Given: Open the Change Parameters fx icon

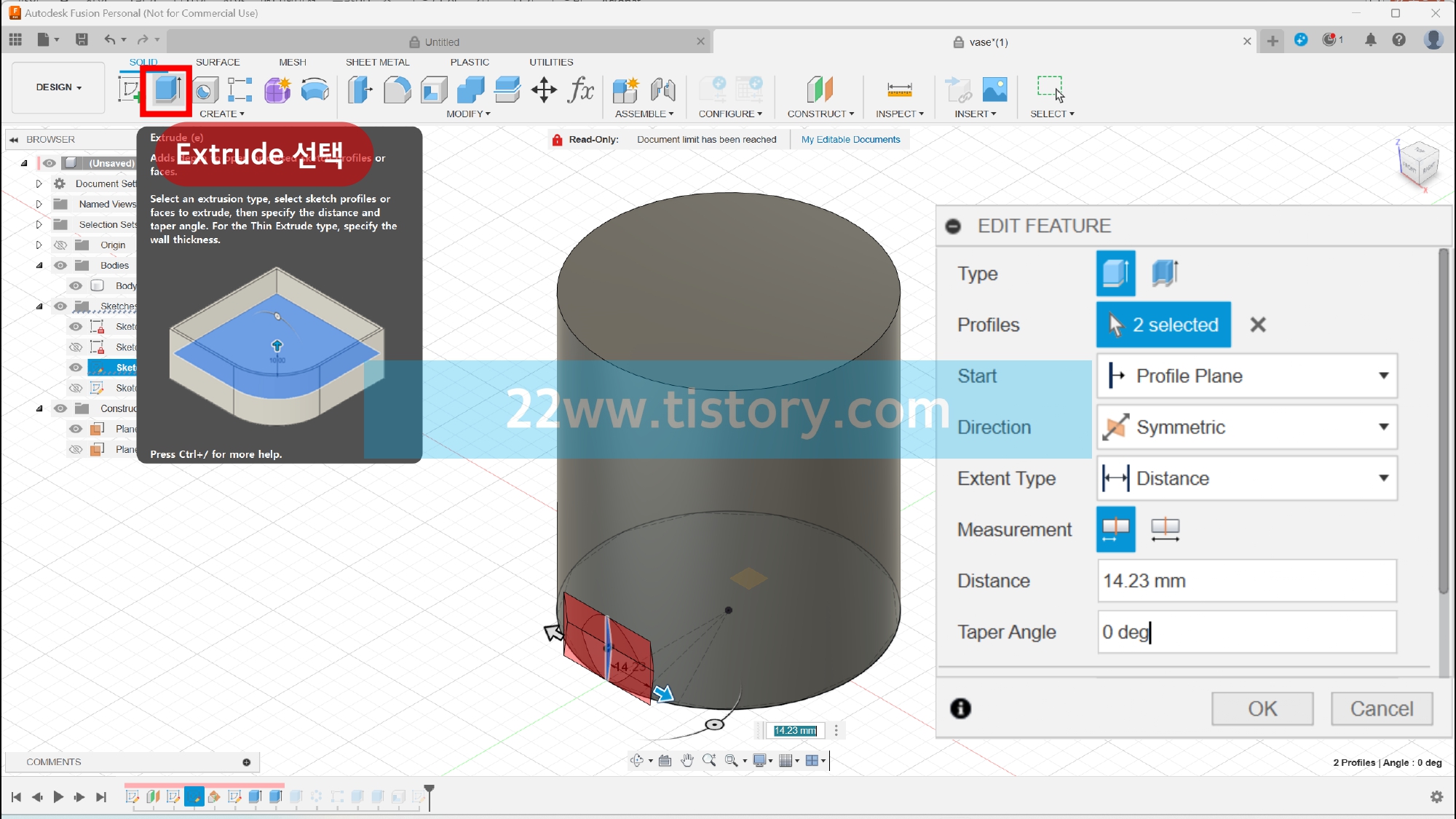Looking at the screenshot, I should [580, 90].
